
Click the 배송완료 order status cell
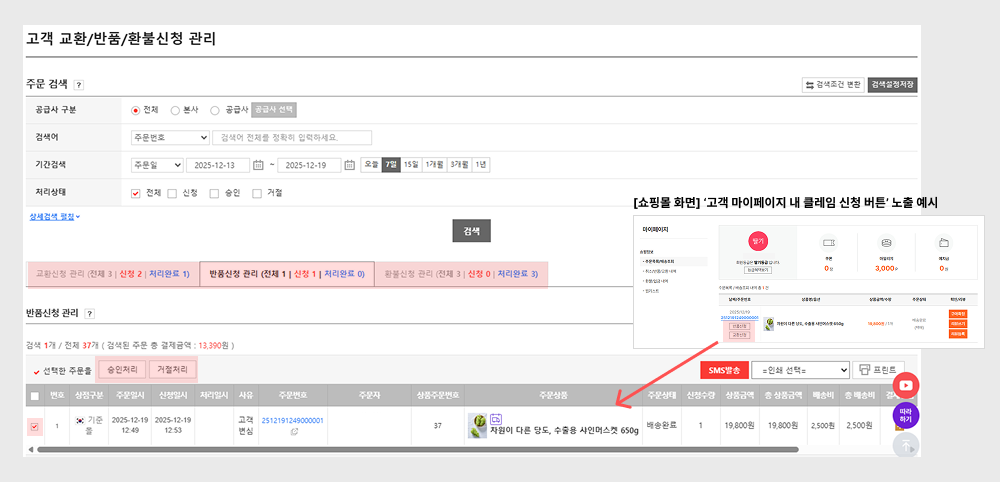(661, 425)
